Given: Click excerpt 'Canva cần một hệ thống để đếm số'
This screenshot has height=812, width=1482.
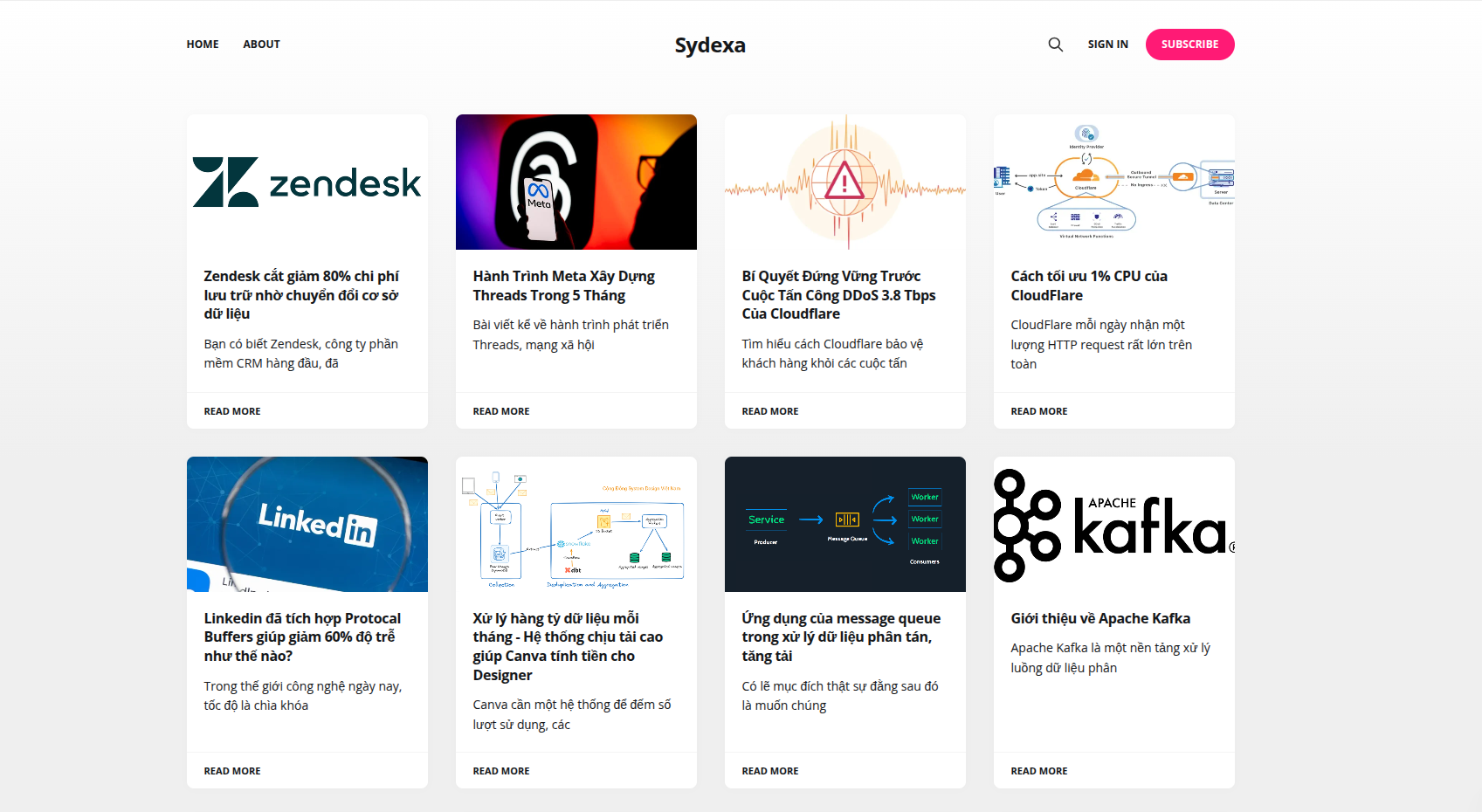Looking at the screenshot, I should click(x=572, y=714).
